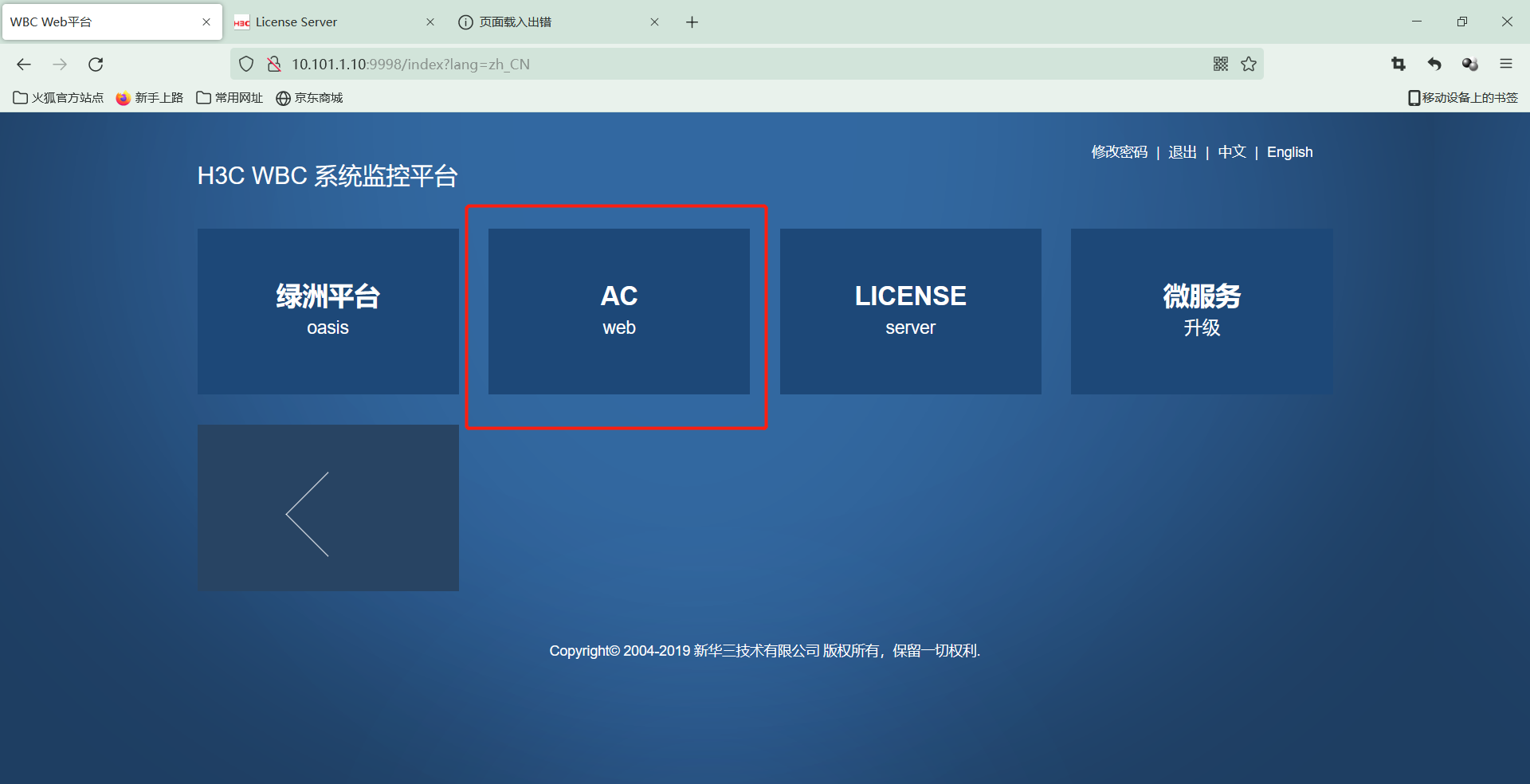This screenshot has width=1530, height=784.
Task: Open the AC web tile
Action: pyautogui.click(x=619, y=312)
